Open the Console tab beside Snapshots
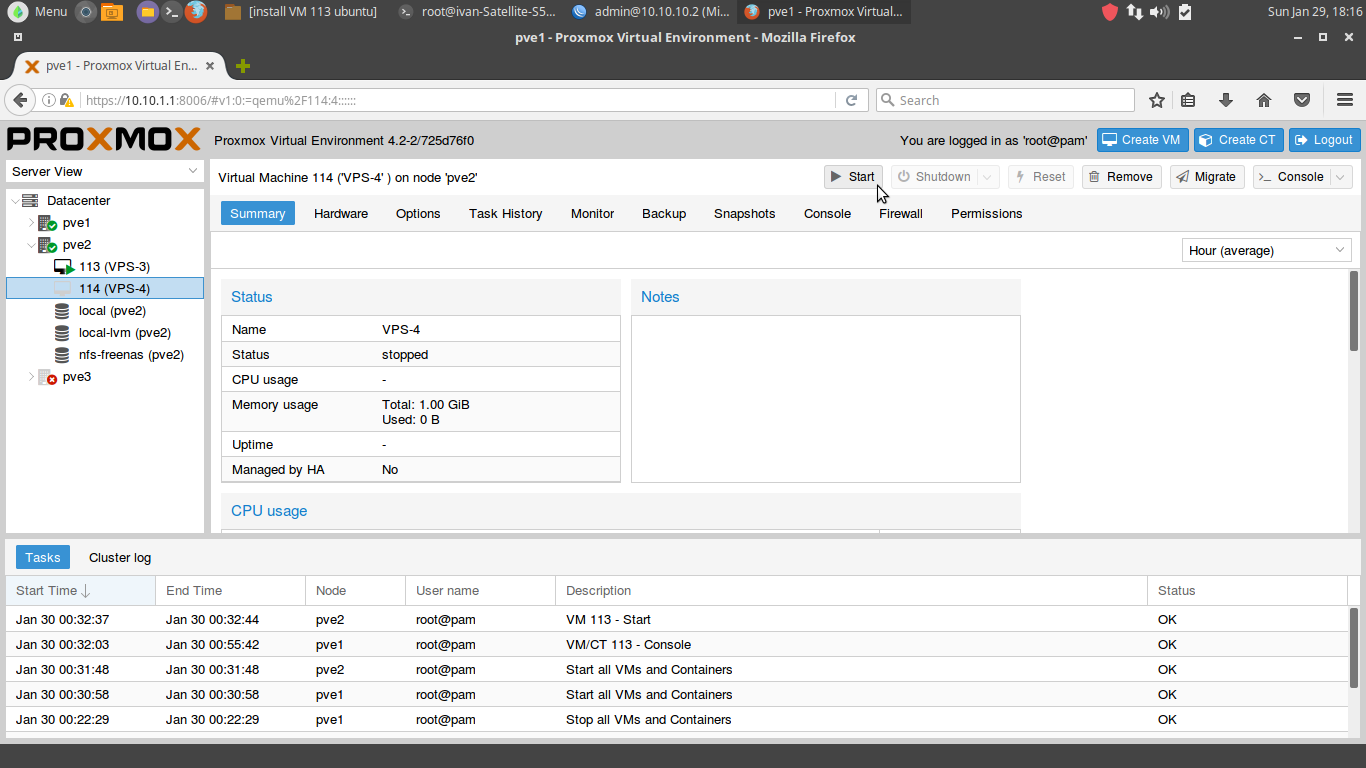The height and width of the screenshot is (768, 1366). pos(828,213)
